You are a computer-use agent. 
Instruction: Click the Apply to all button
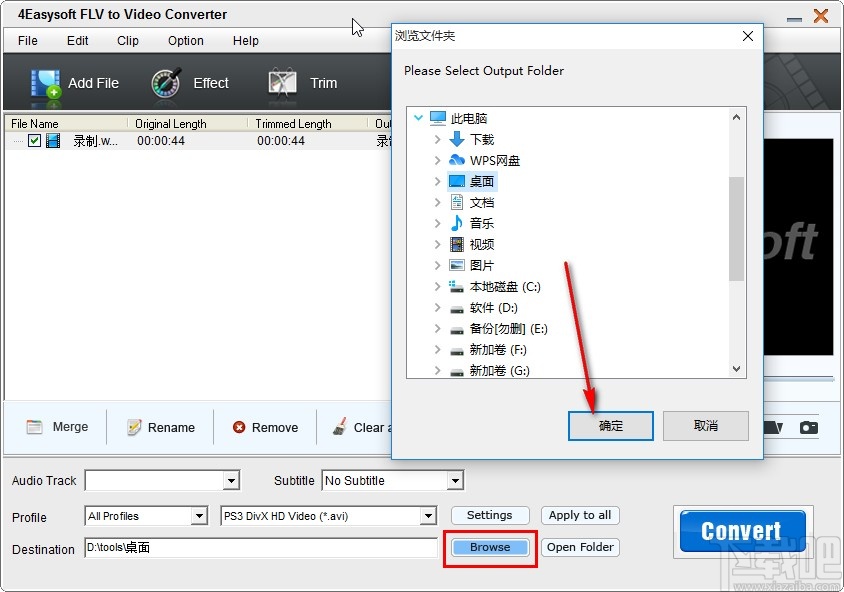click(580, 515)
